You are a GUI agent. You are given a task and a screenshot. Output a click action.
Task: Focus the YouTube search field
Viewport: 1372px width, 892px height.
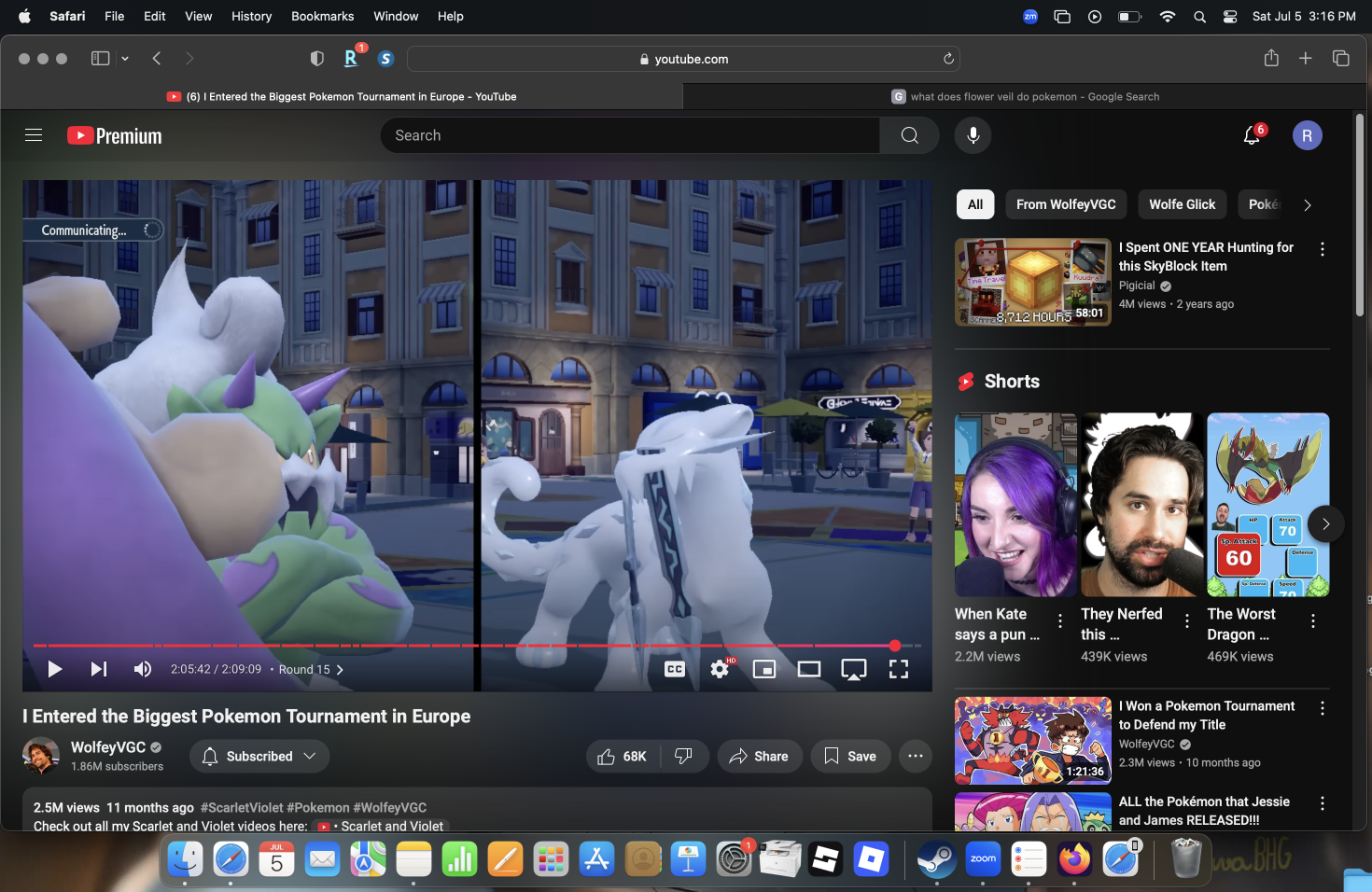(x=630, y=135)
